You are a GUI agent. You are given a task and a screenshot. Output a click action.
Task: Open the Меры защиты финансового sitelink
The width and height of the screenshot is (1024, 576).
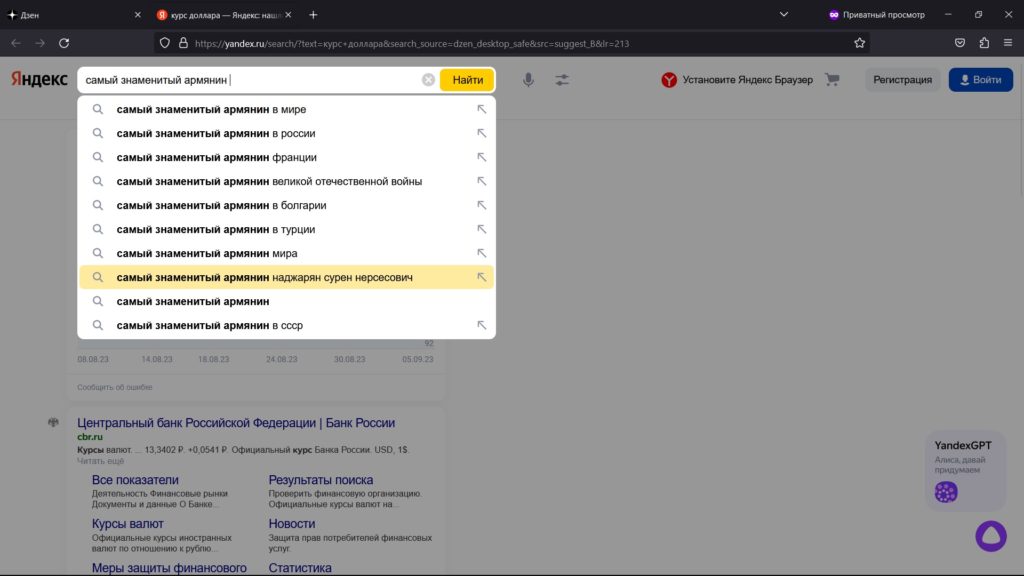[x=169, y=568]
